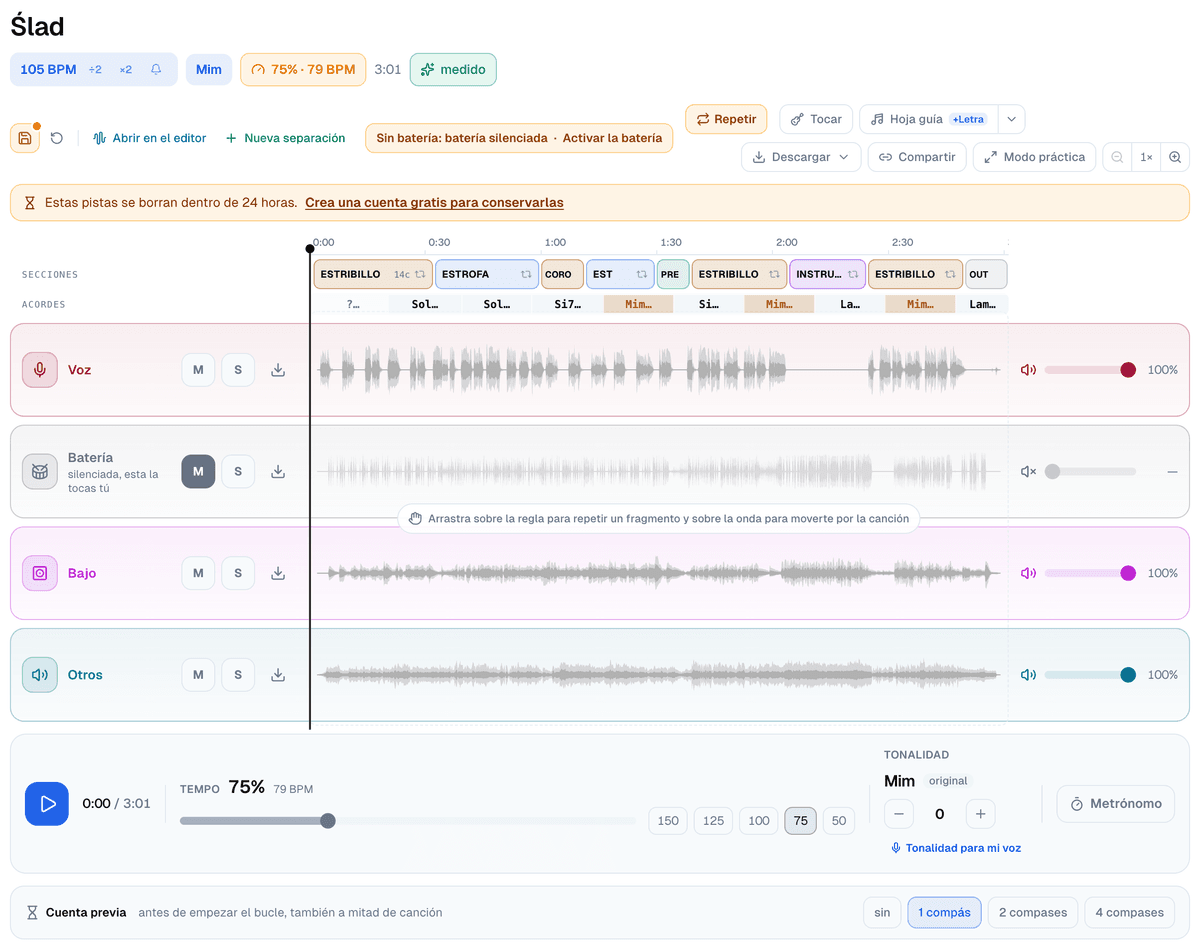Select the CORO section
Viewport: 1200px width, 949px height.
563,274
